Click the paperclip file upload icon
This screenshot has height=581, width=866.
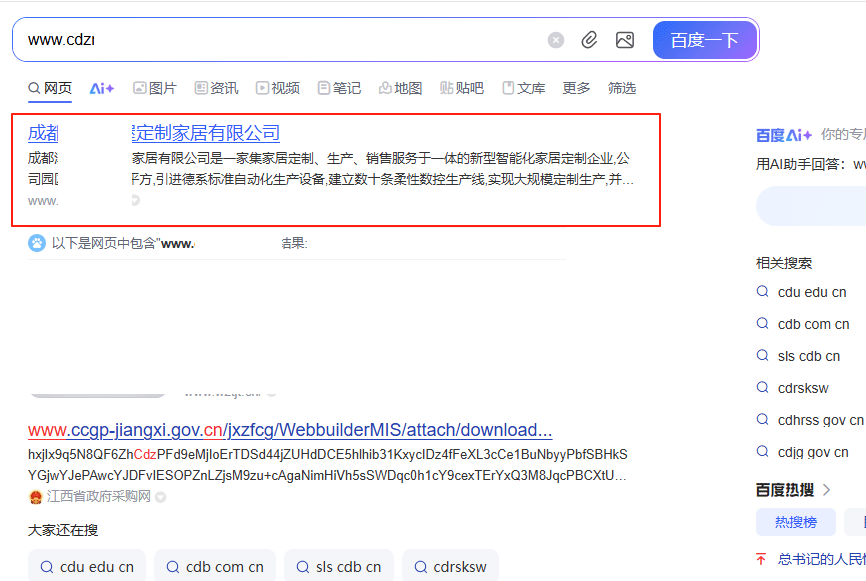pos(590,40)
